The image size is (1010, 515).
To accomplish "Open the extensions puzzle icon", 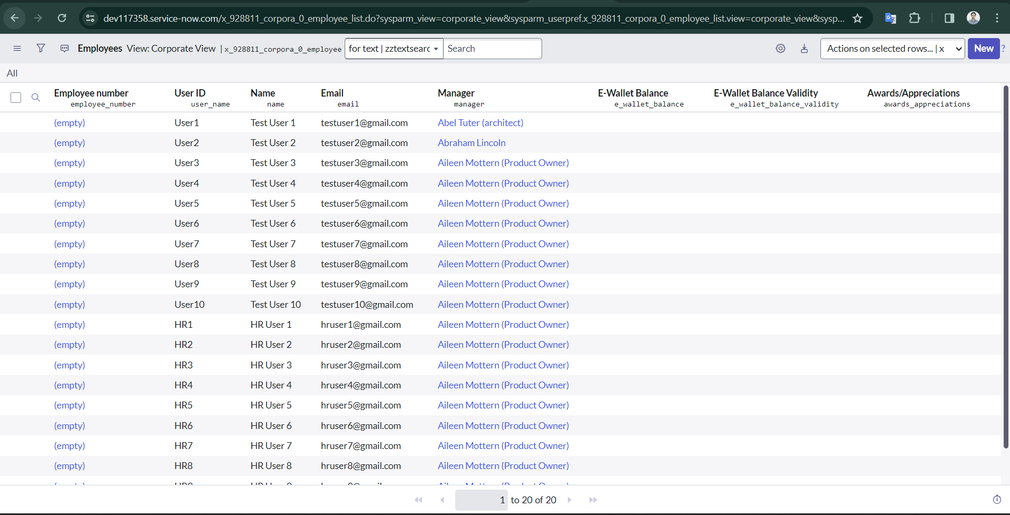I will pyautogui.click(x=915, y=18).
